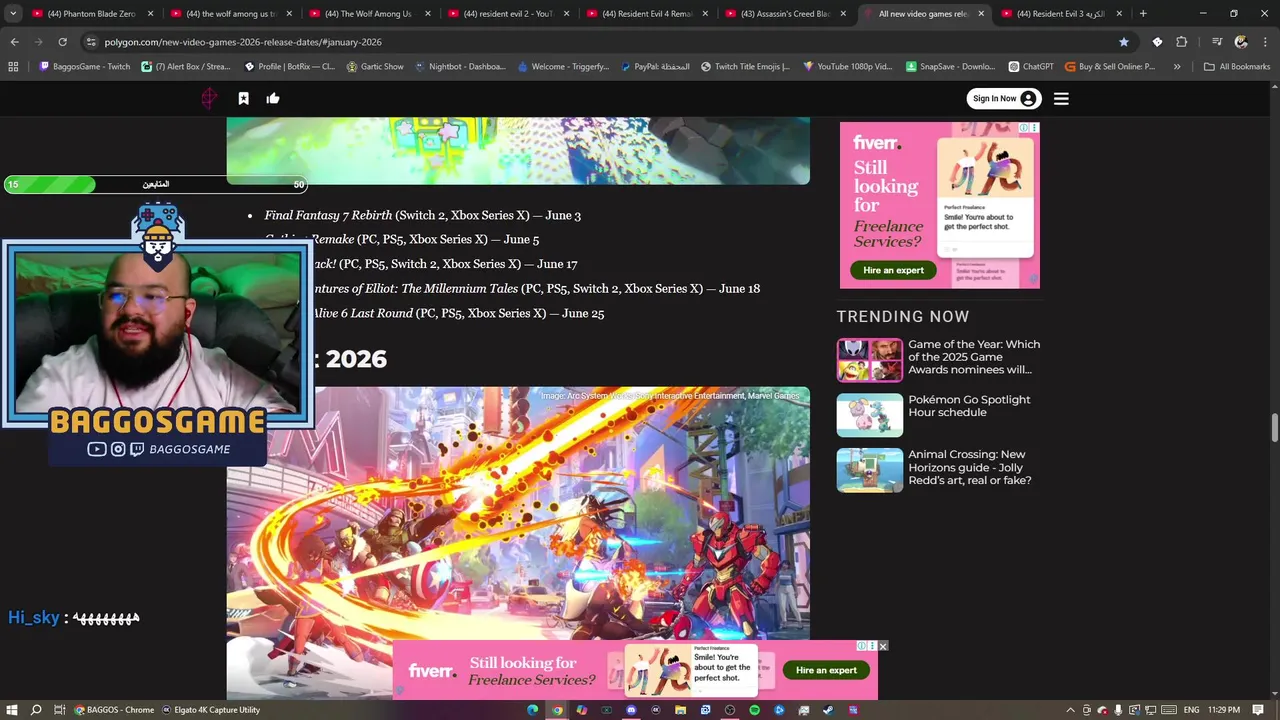Open Chrome media control icon
The image size is (1280, 720).
[x=1217, y=42]
